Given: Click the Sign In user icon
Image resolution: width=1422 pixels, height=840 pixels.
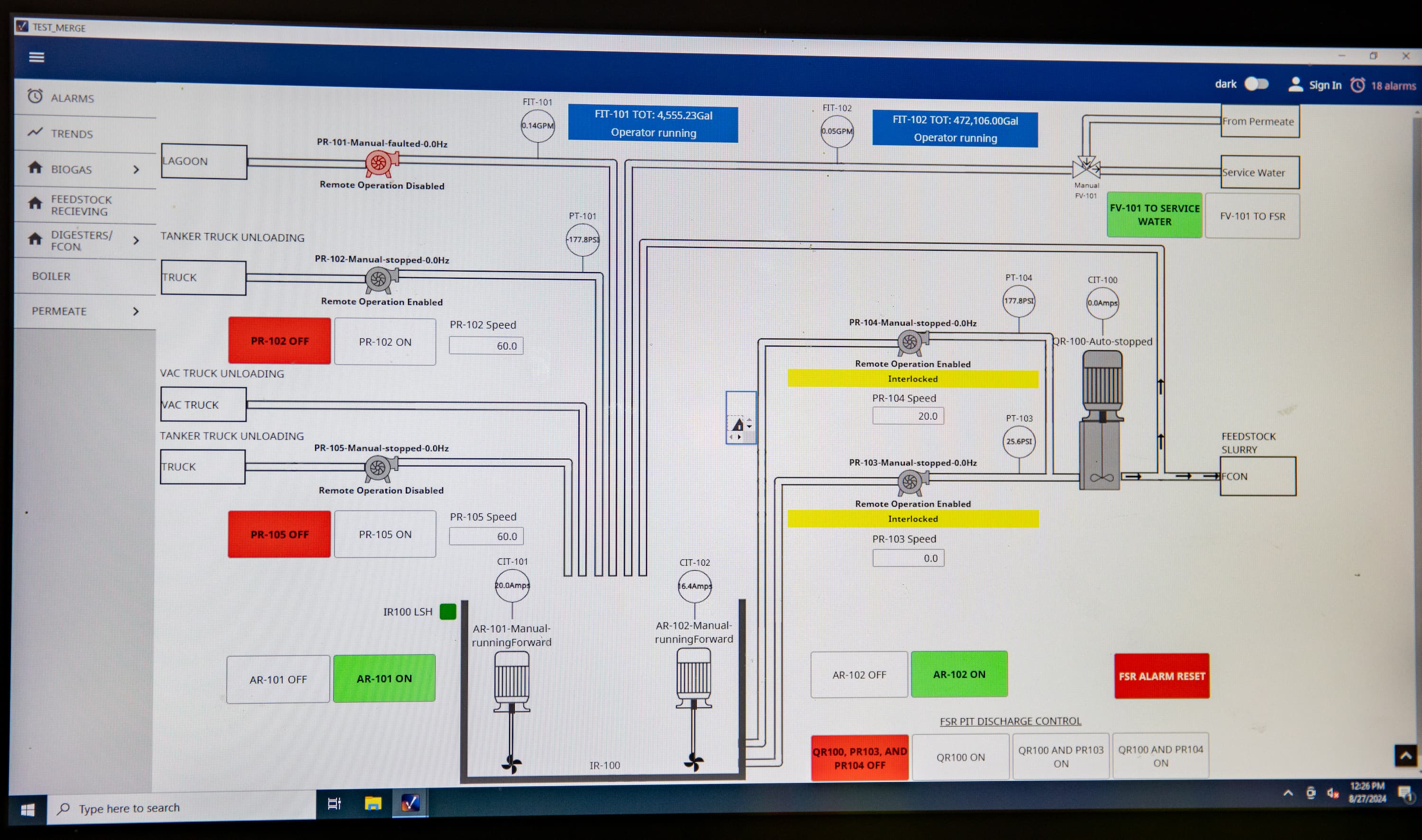Looking at the screenshot, I should point(1295,84).
